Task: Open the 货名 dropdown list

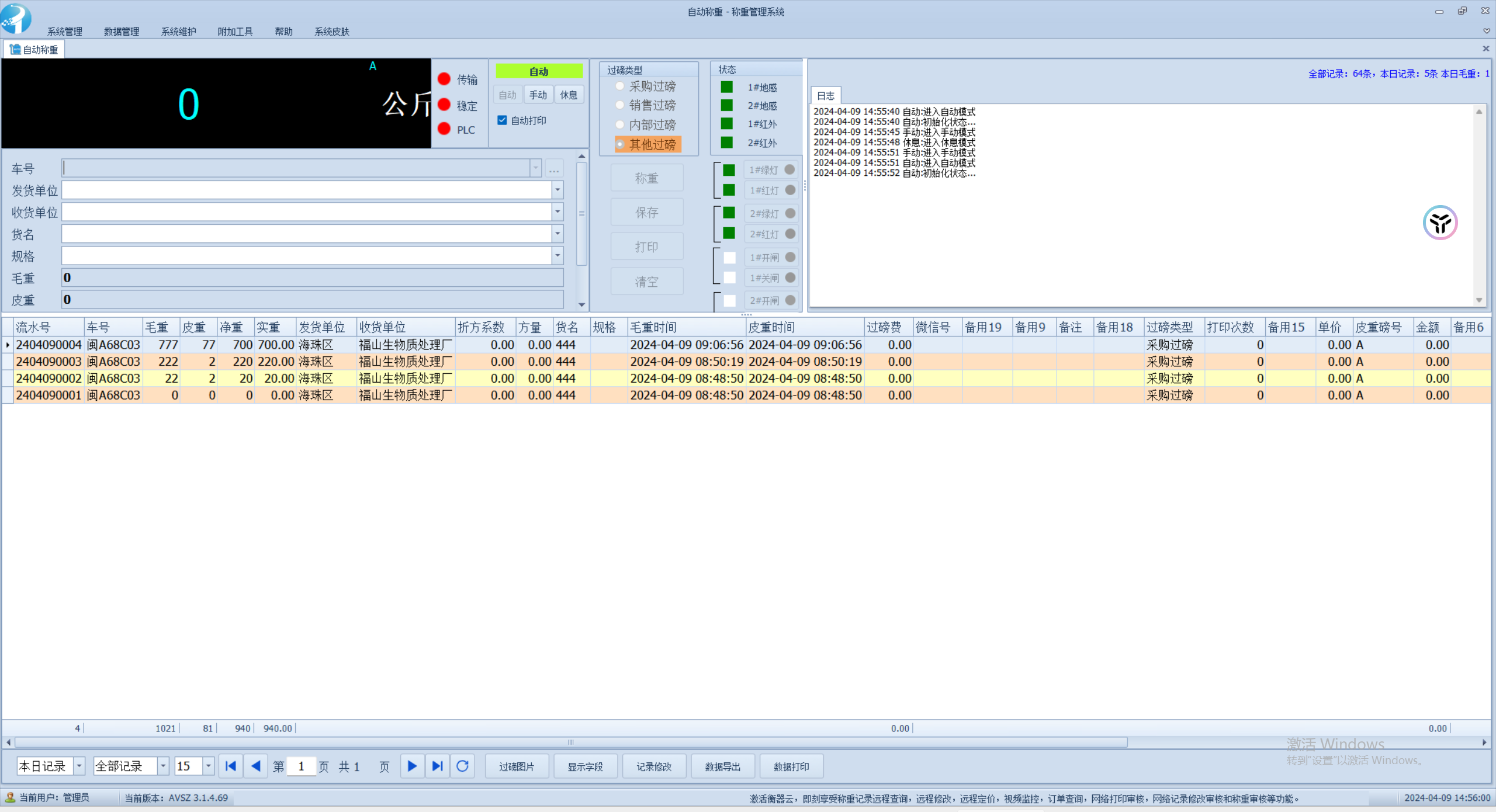Action: 557,234
